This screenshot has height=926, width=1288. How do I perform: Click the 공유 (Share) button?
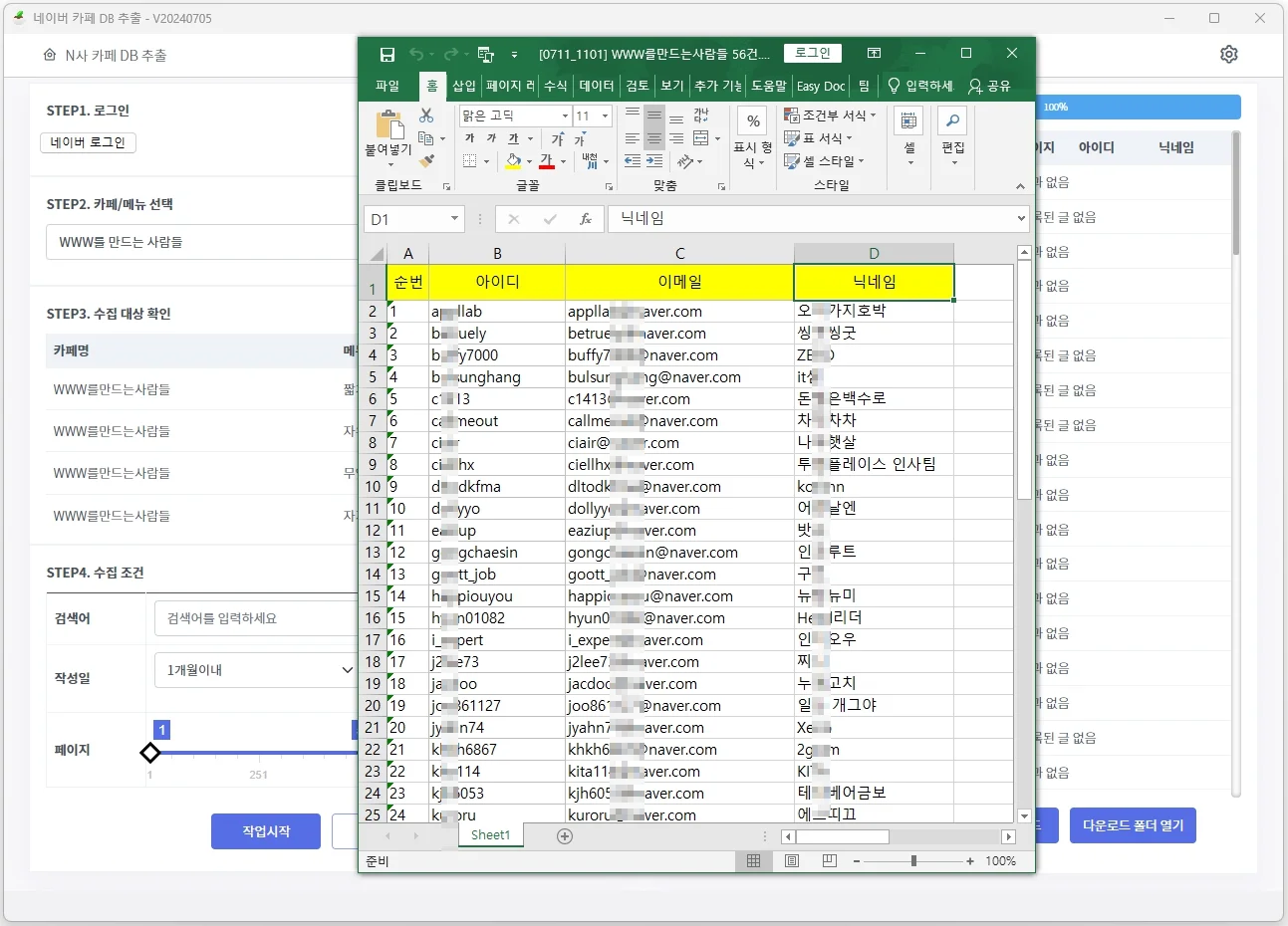990,86
